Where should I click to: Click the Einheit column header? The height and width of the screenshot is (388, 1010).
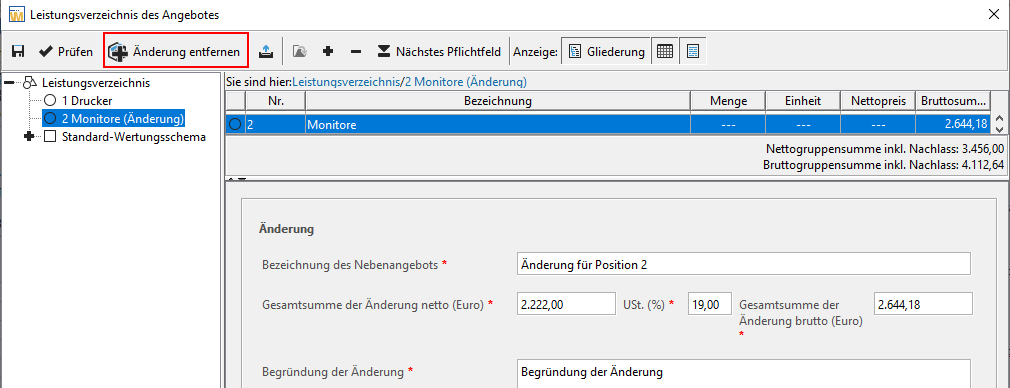pyautogui.click(x=803, y=101)
